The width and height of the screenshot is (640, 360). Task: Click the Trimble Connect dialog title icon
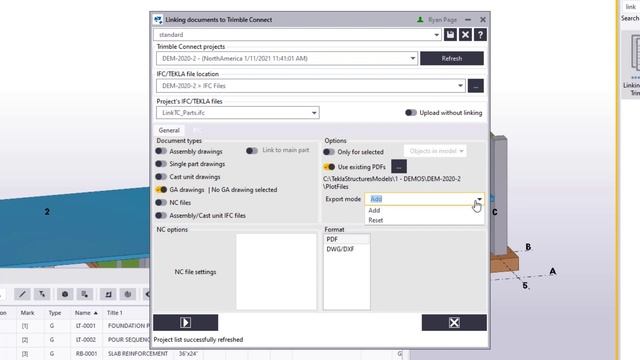point(158,20)
